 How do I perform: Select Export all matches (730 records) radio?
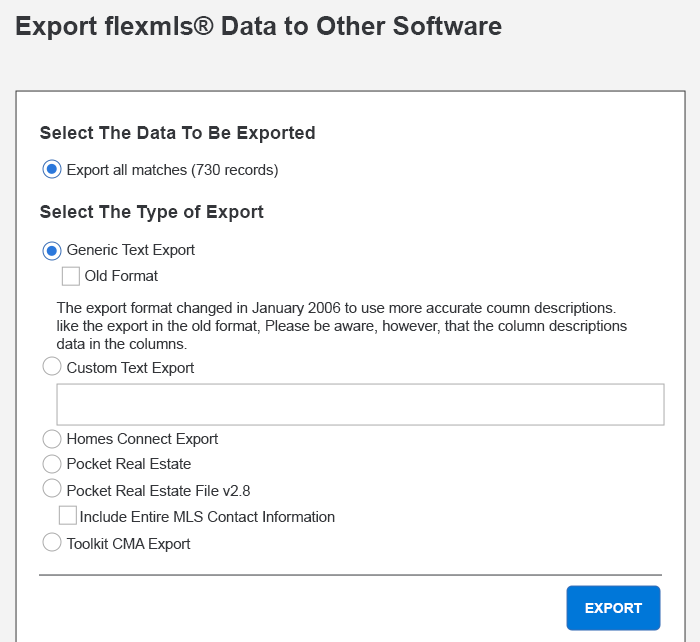click(x=52, y=170)
